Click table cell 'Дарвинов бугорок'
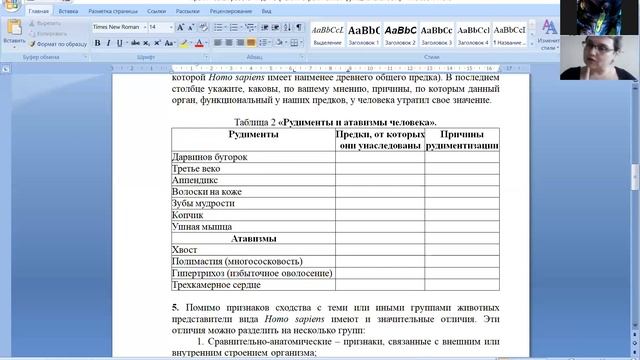The image size is (640, 360). point(253,157)
